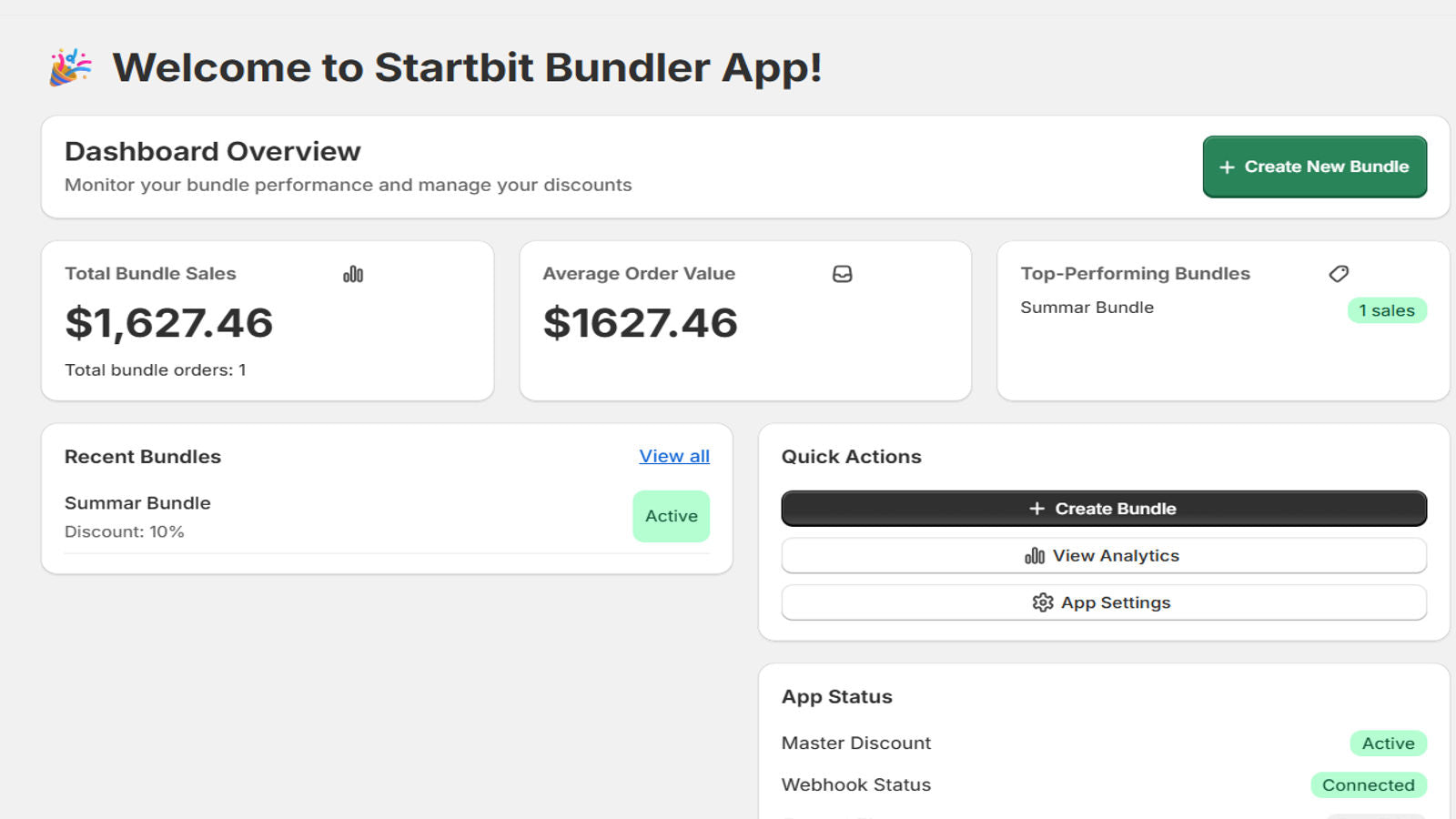Click the 1 sales badge

(x=1387, y=310)
